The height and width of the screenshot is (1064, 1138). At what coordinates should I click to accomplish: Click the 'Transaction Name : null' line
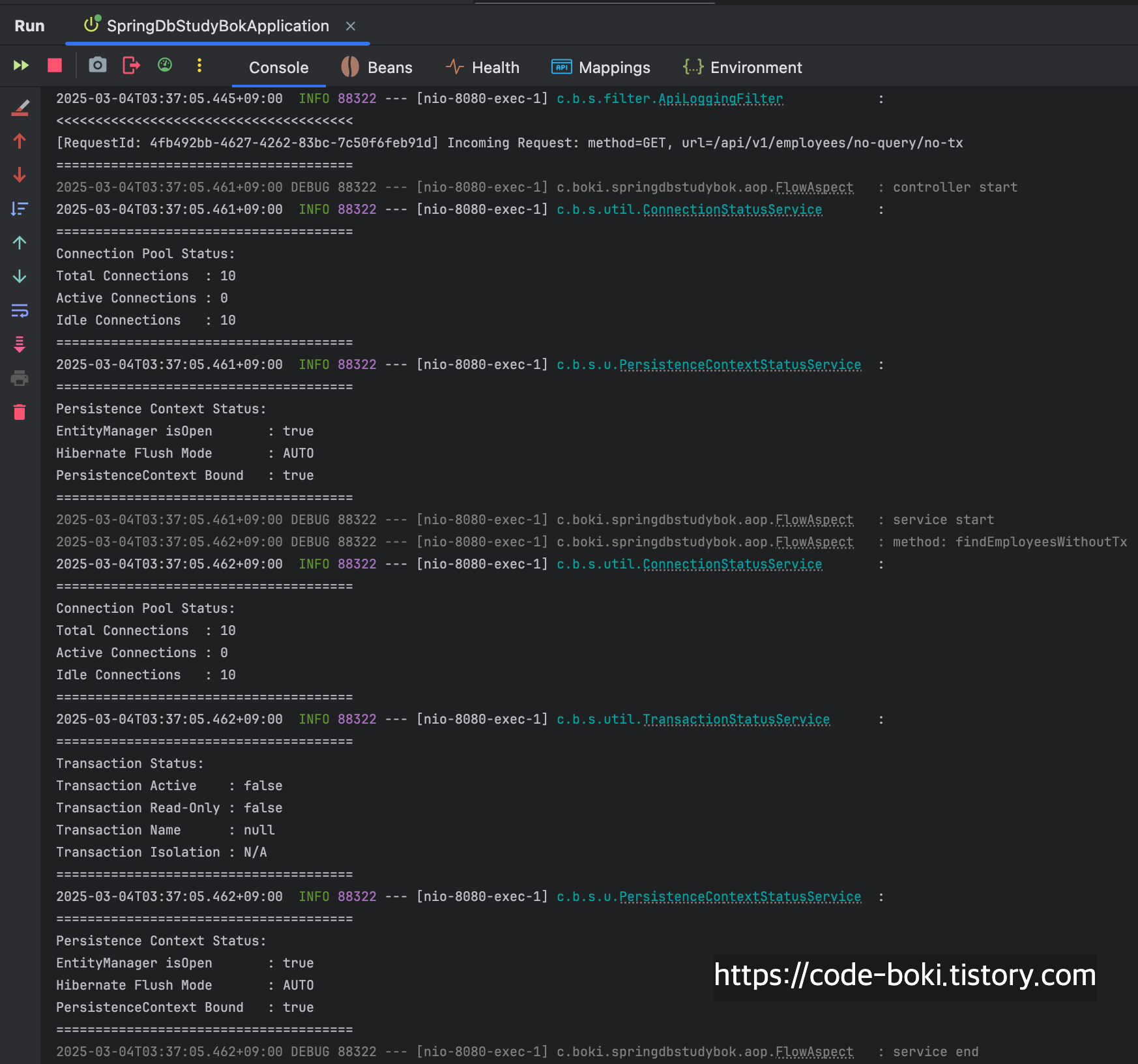(x=166, y=830)
